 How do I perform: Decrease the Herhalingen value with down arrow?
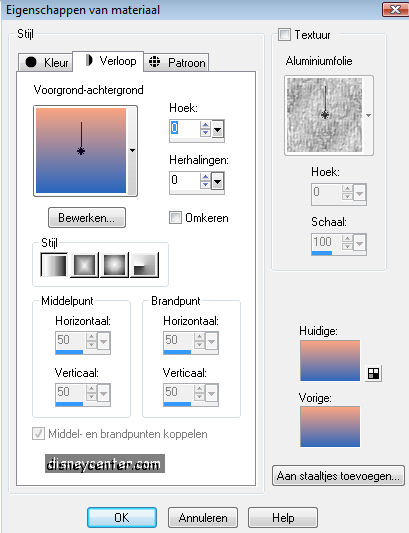point(205,184)
